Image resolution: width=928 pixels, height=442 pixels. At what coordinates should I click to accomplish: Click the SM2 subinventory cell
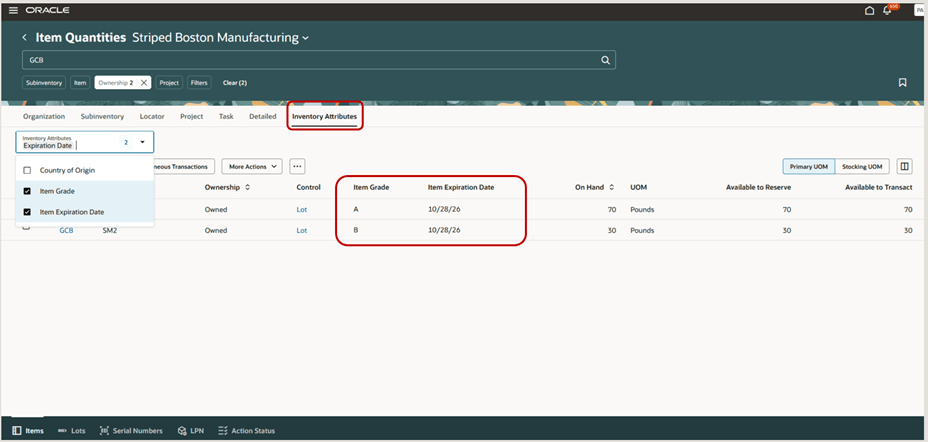[x=111, y=230]
